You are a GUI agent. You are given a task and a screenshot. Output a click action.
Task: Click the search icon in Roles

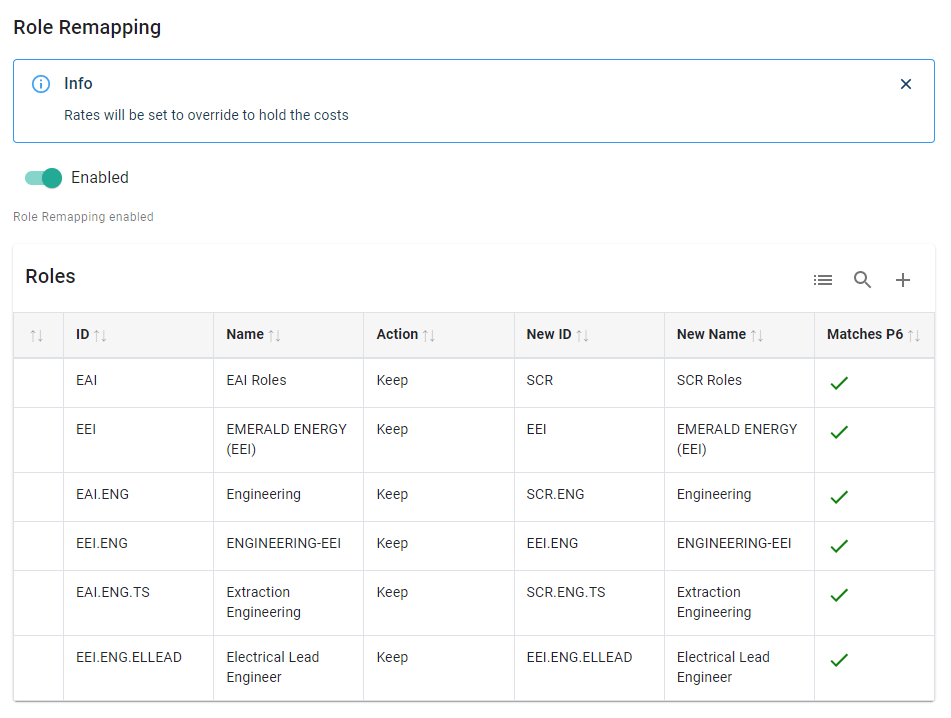(x=862, y=280)
